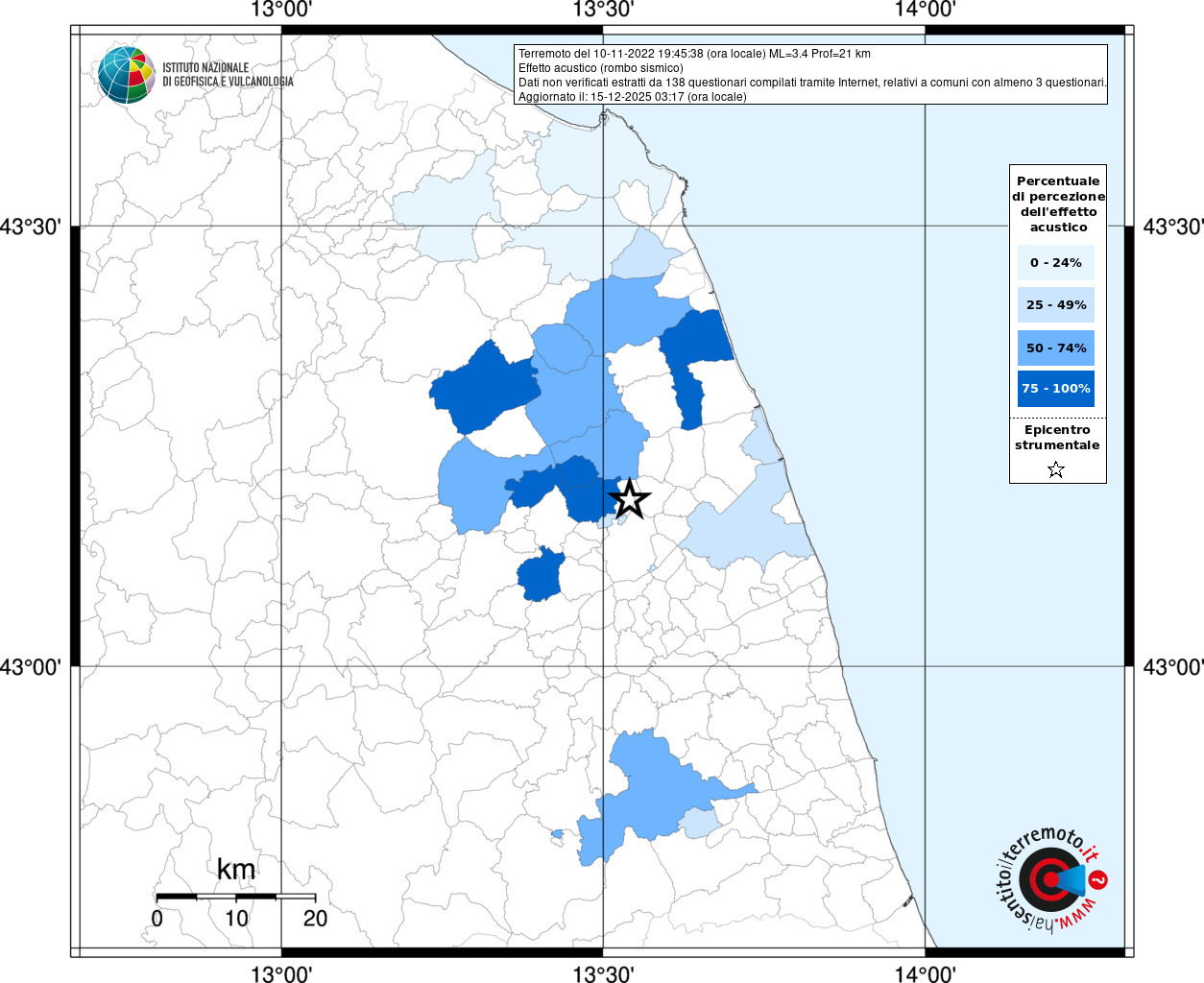Click the km scale bar

tap(235, 897)
